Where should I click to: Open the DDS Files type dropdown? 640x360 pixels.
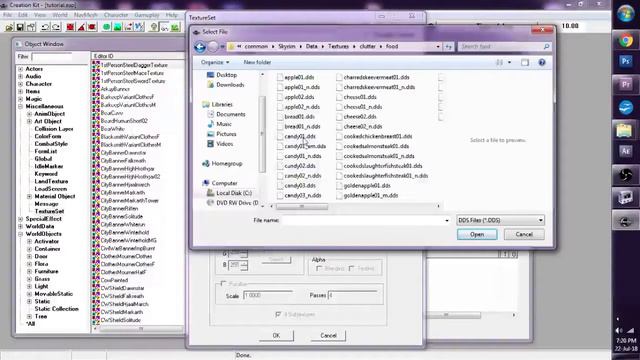[x=500, y=220]
